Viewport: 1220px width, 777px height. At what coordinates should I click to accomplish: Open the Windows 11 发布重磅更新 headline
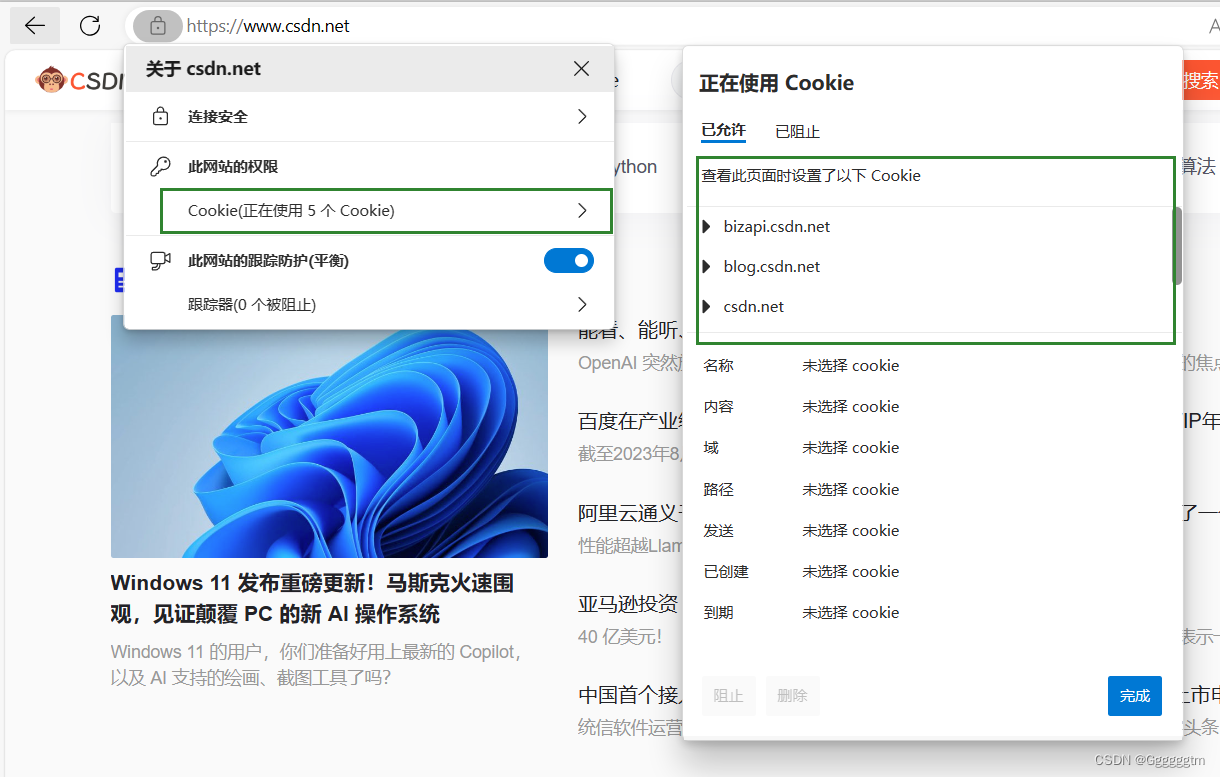point(312,598)
